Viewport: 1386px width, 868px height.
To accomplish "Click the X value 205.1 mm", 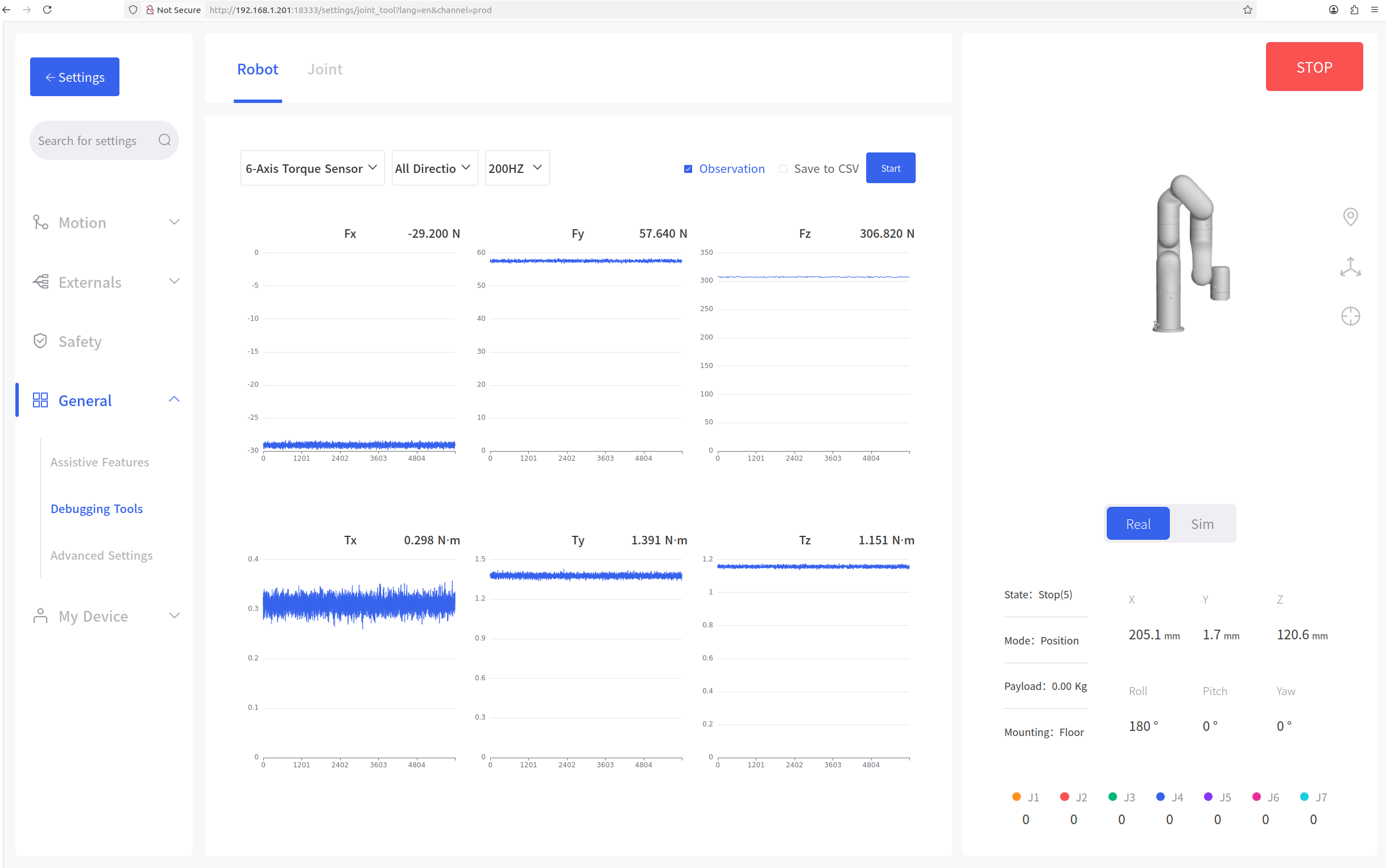I will [1153, 634].
